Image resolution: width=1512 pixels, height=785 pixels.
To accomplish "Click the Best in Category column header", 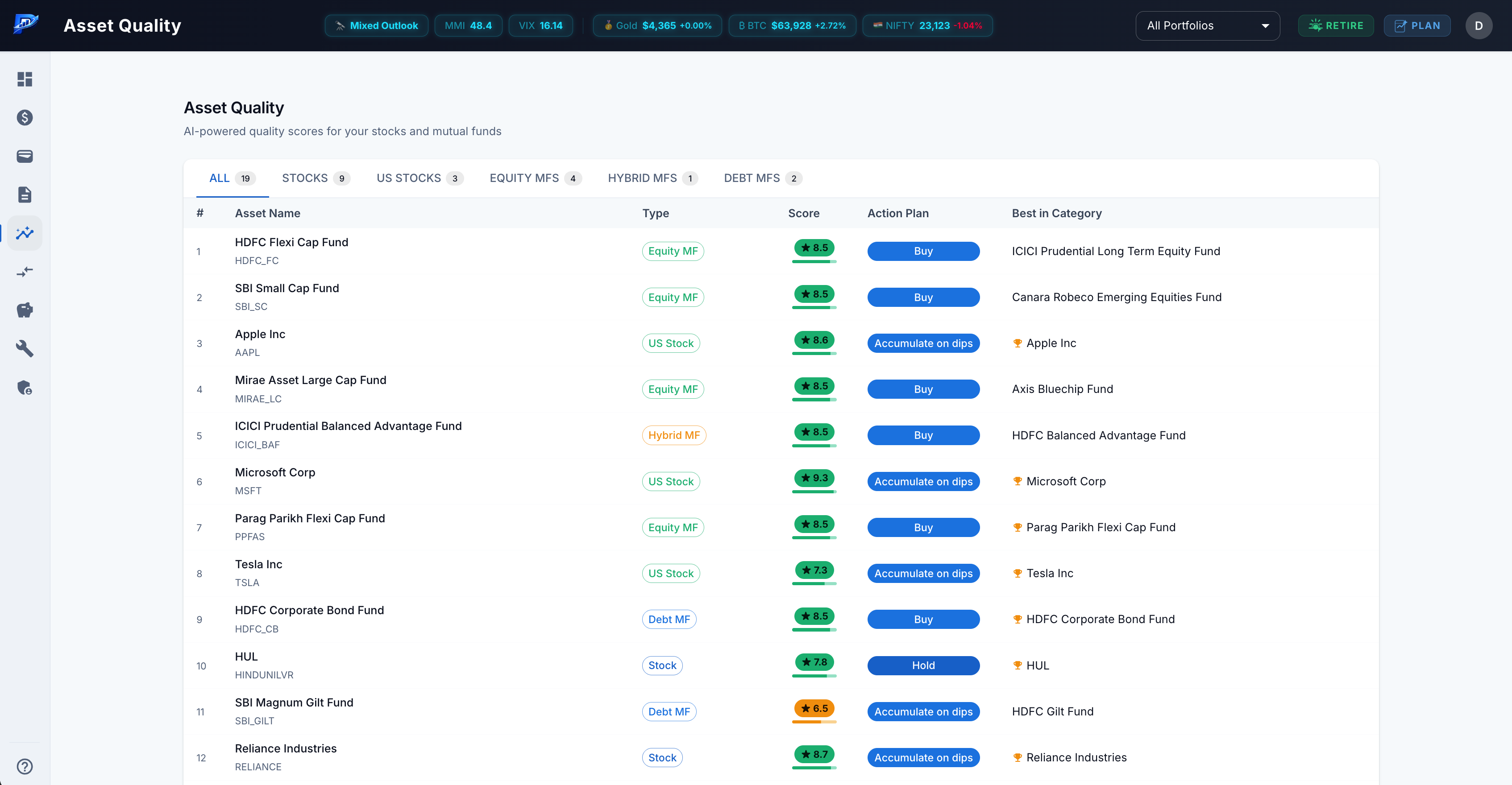I will click(x=1056, y=213).
